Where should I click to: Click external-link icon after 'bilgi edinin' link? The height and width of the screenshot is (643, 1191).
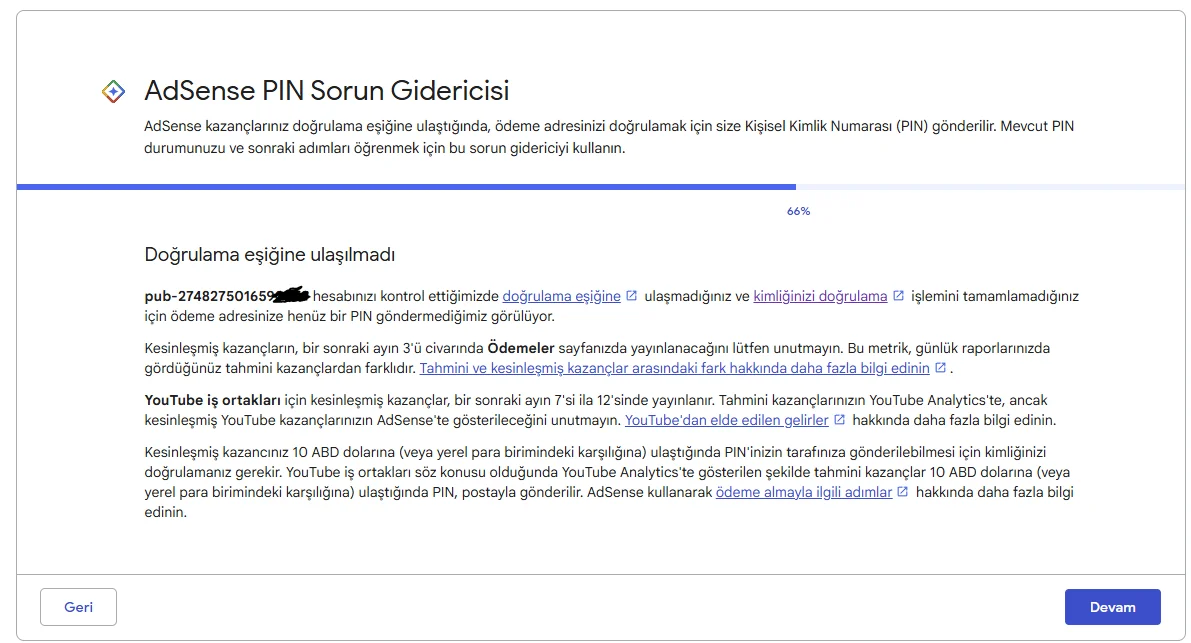(940, 367)
